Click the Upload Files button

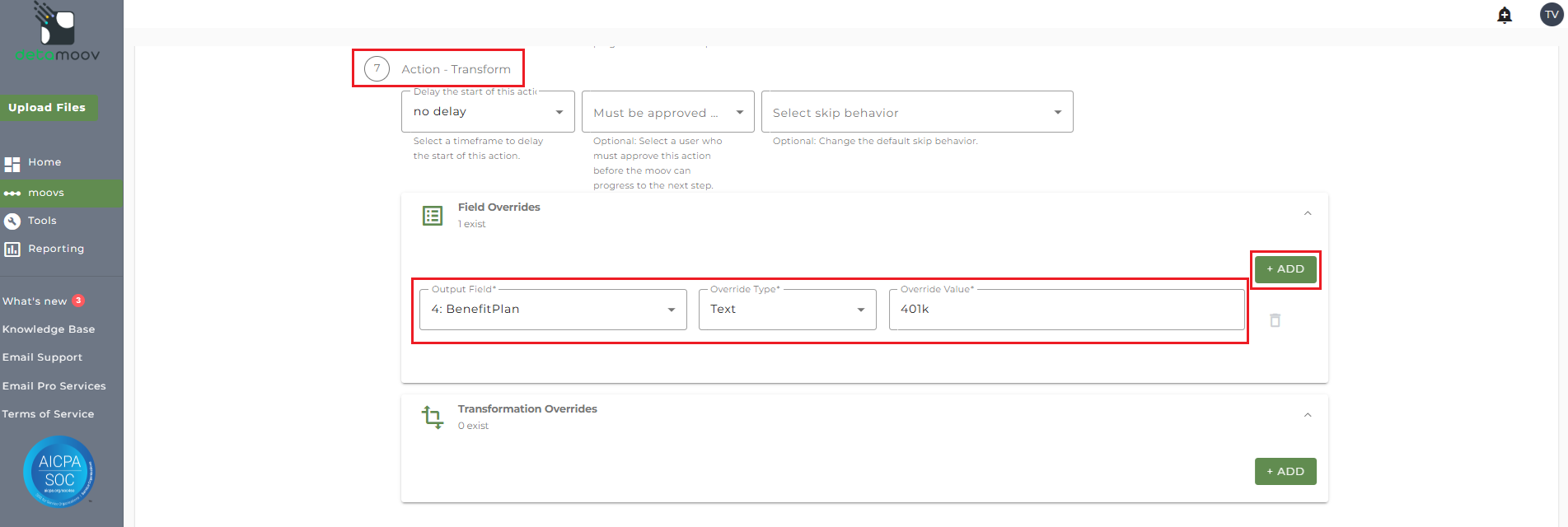click(48, 108)
